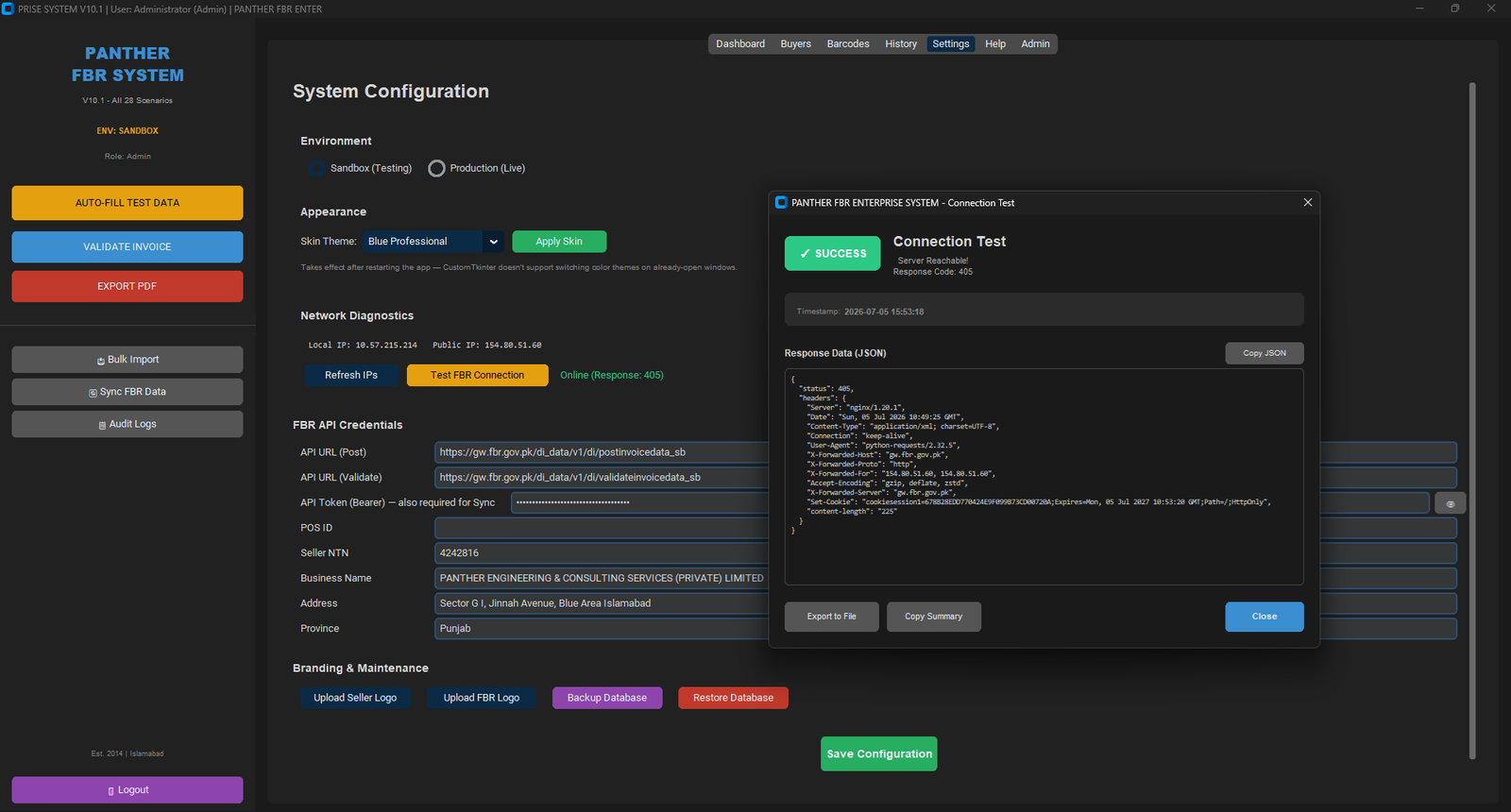Click the Seller NTN field
The height and width of the screenshot is (812, 1511).
[945, 553]
